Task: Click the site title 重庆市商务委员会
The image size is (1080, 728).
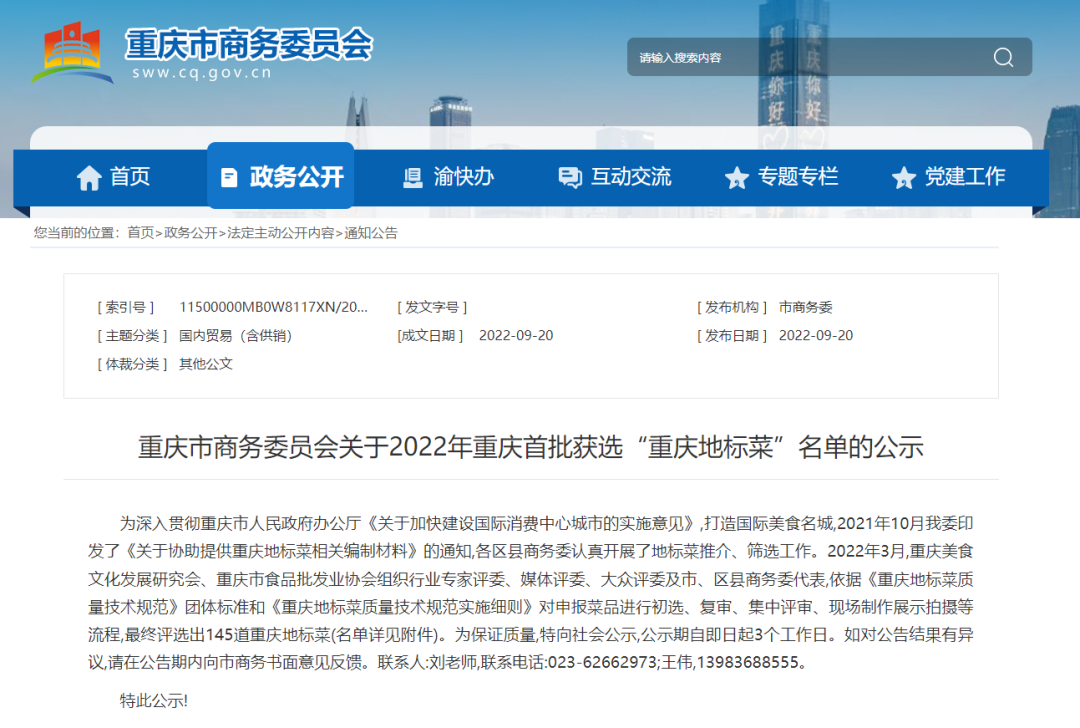Action: point(249,44)
